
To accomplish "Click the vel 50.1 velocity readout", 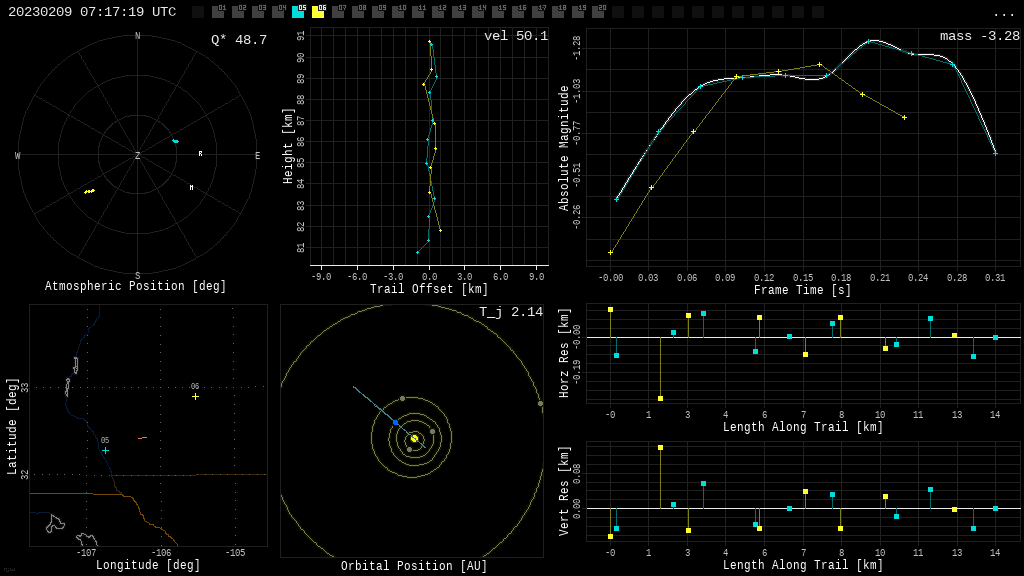I will pyautogui.click(x=515, y=37).
